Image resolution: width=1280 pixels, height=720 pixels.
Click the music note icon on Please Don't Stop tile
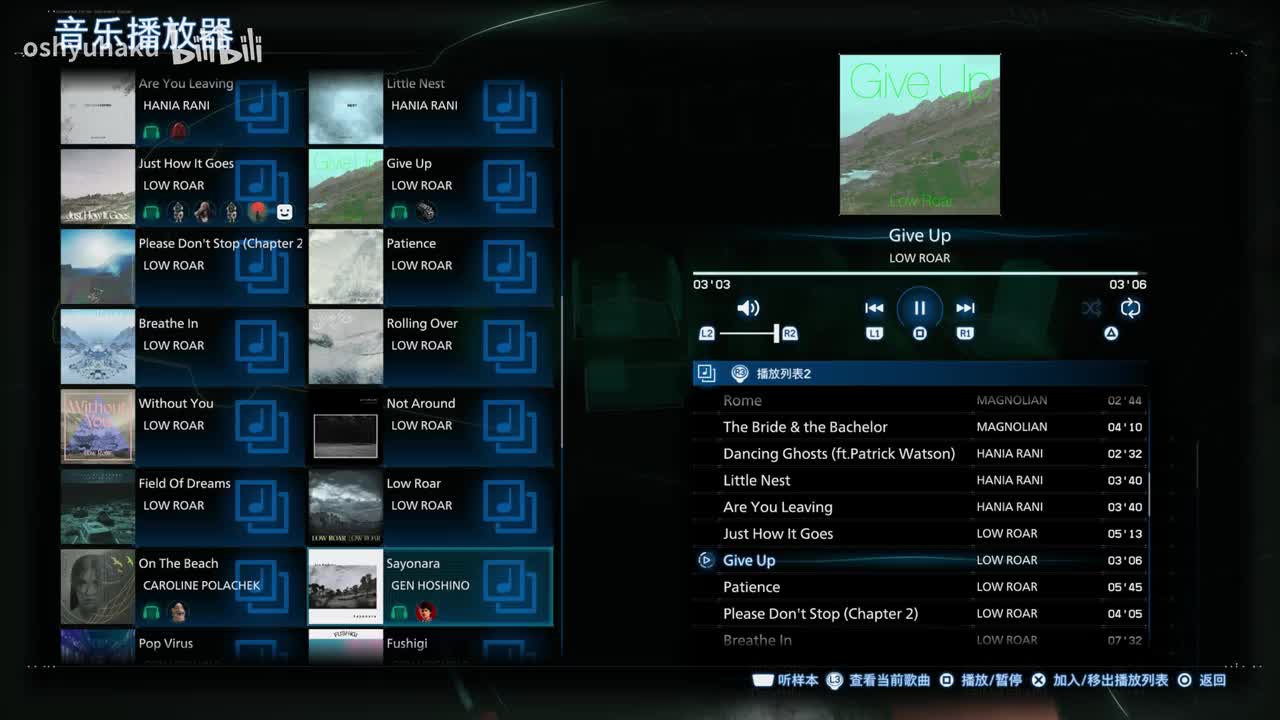[261, 268]
